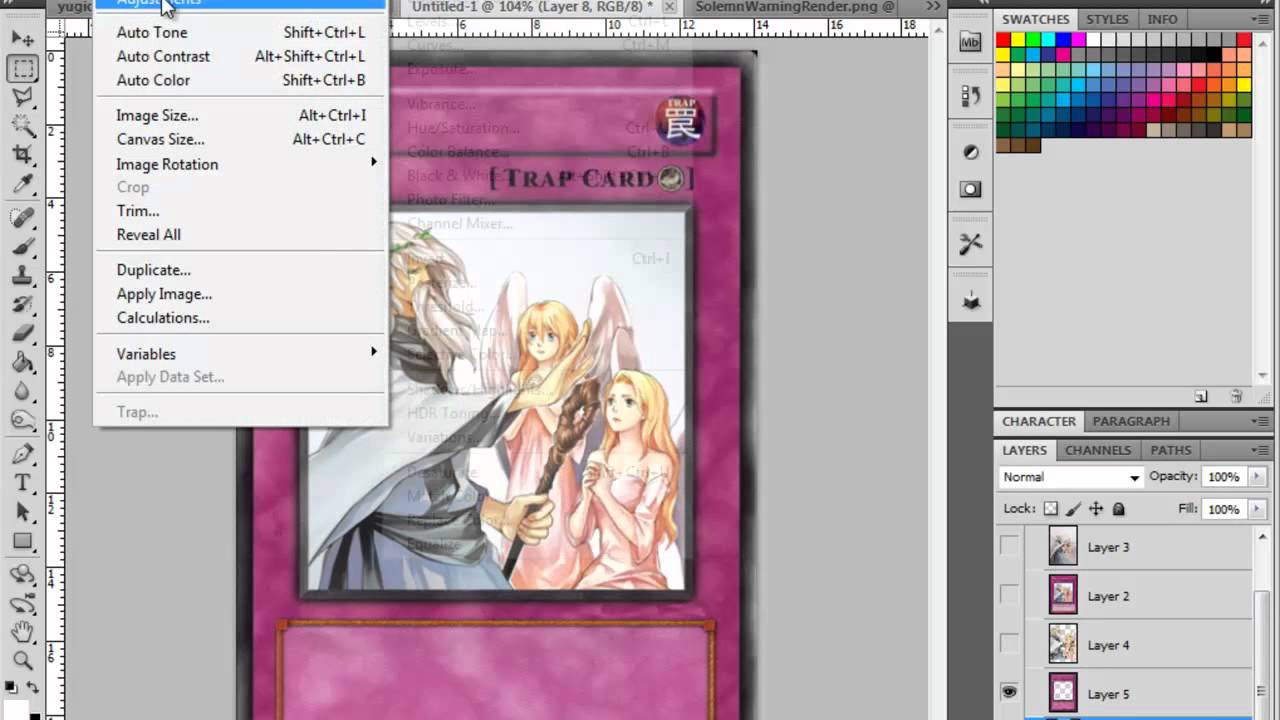Switch to the Paragraph tab
Image resolution: width=1280 pixels, height=720 pixels.
coord(1131,421)
